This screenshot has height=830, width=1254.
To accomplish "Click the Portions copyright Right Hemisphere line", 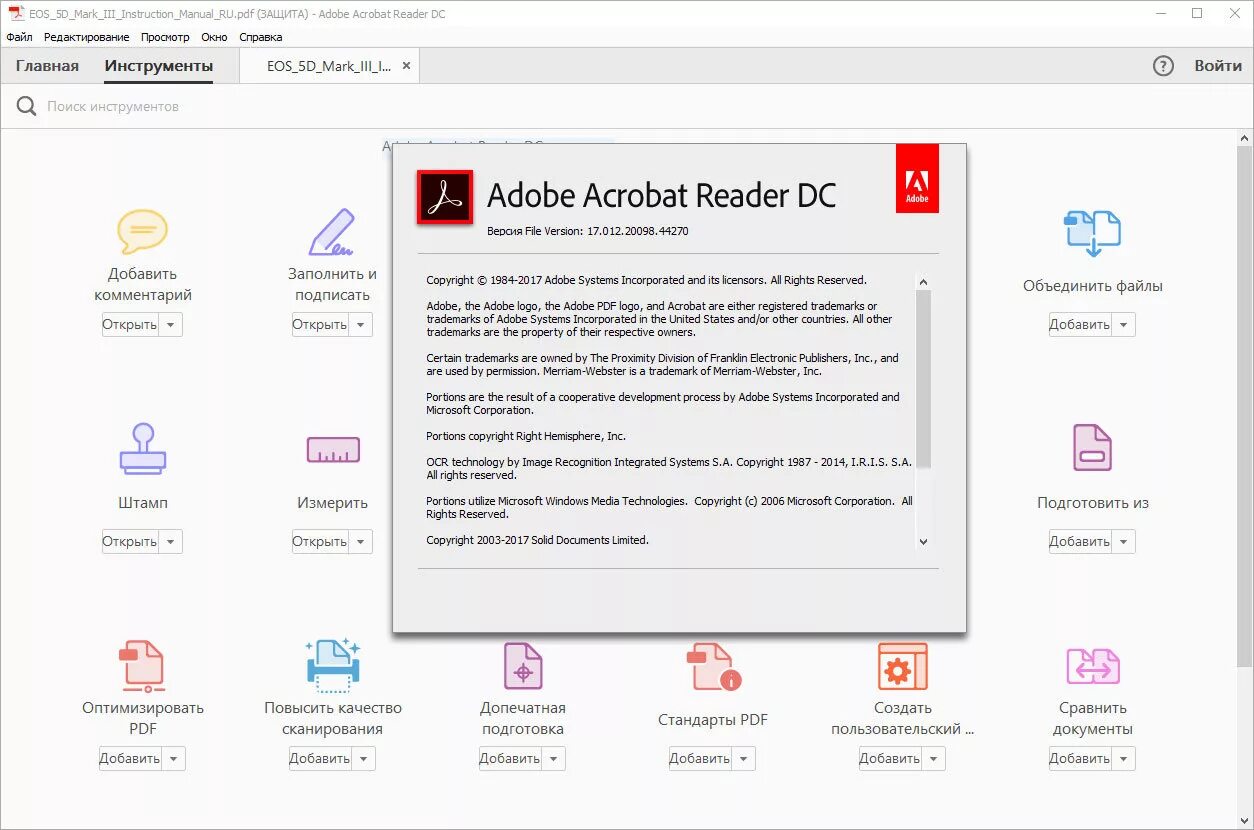I will 526,436.
